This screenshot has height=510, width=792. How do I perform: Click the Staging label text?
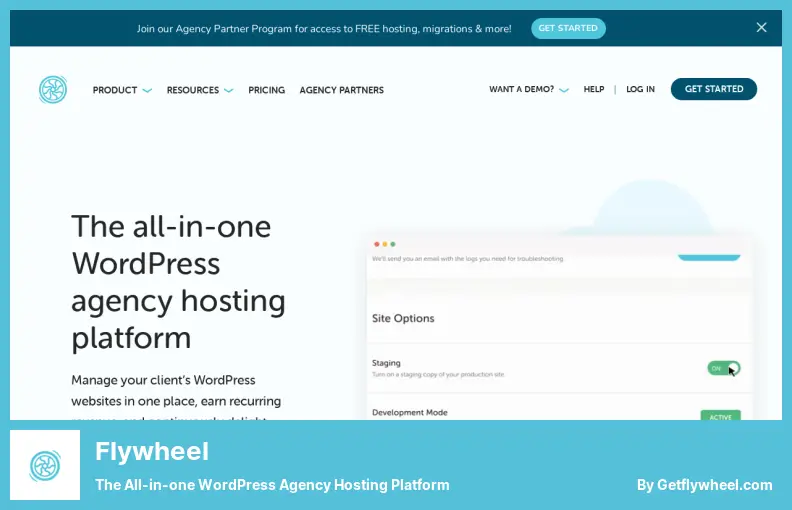click(386, 363)
